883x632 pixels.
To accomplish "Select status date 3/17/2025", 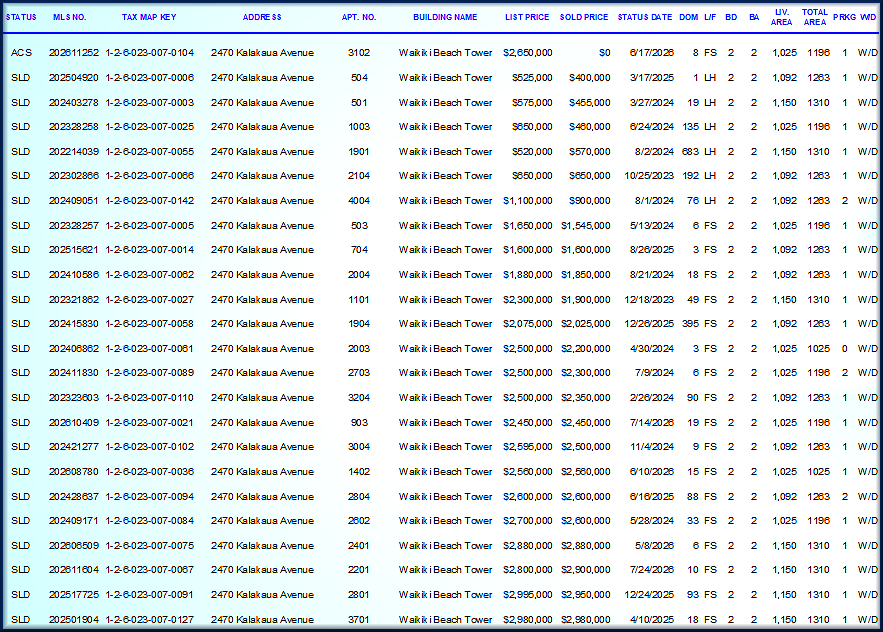I will tap(652, 78).
